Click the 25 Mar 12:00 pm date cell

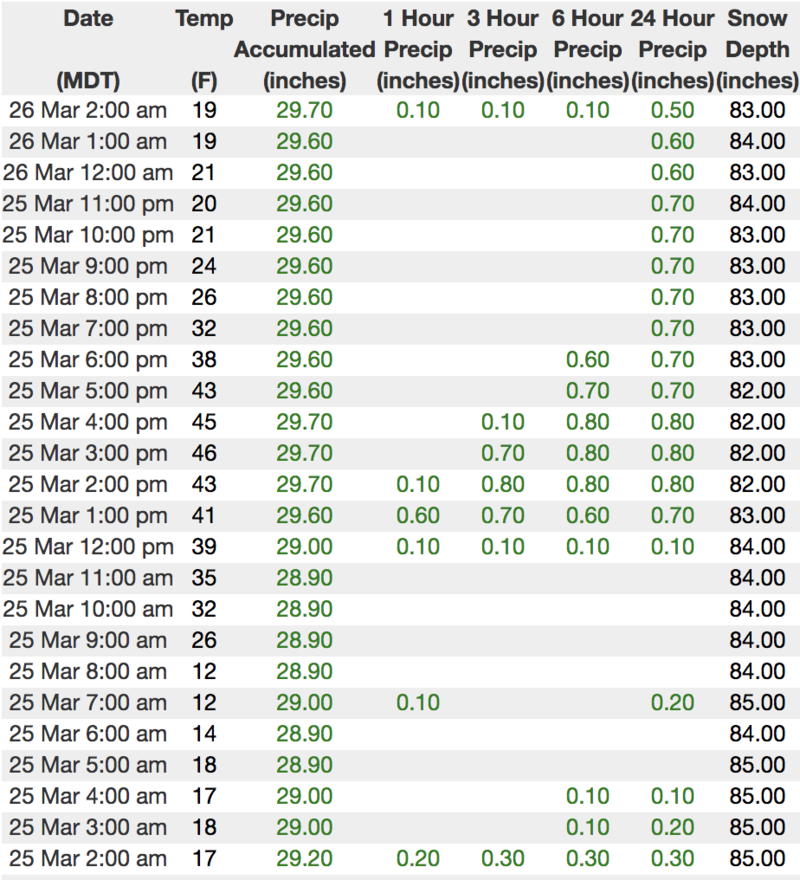87,547
